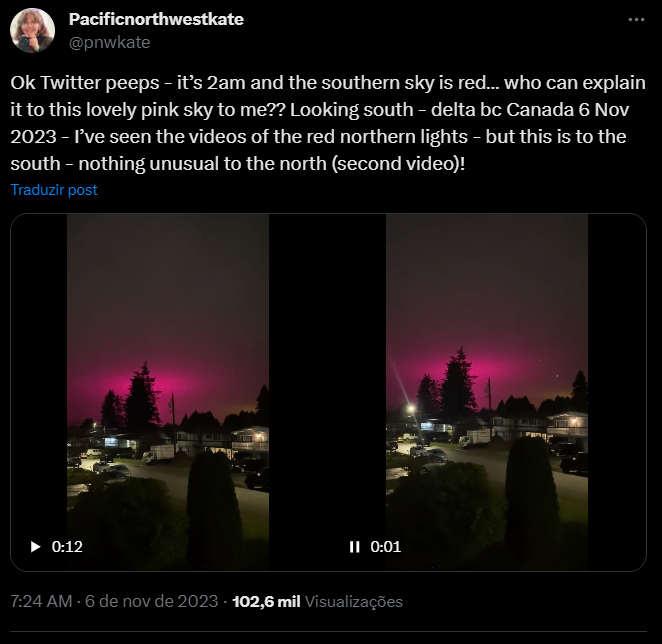Click the tweet body text
The height and width of the screenshot is (644, 662).
point(328,123)
